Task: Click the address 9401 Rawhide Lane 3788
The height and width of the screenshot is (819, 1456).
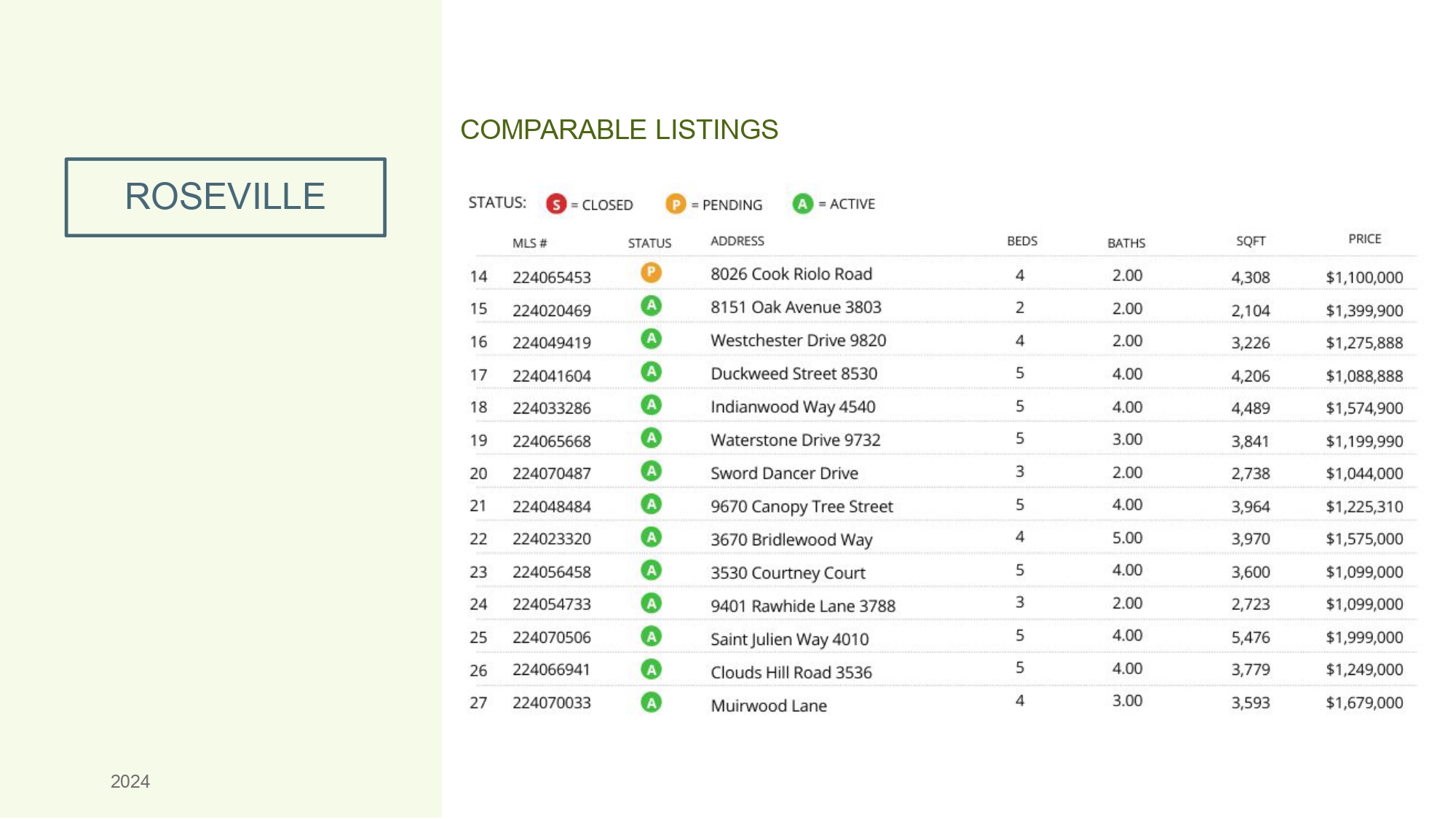Action: (x=803, y=606)
